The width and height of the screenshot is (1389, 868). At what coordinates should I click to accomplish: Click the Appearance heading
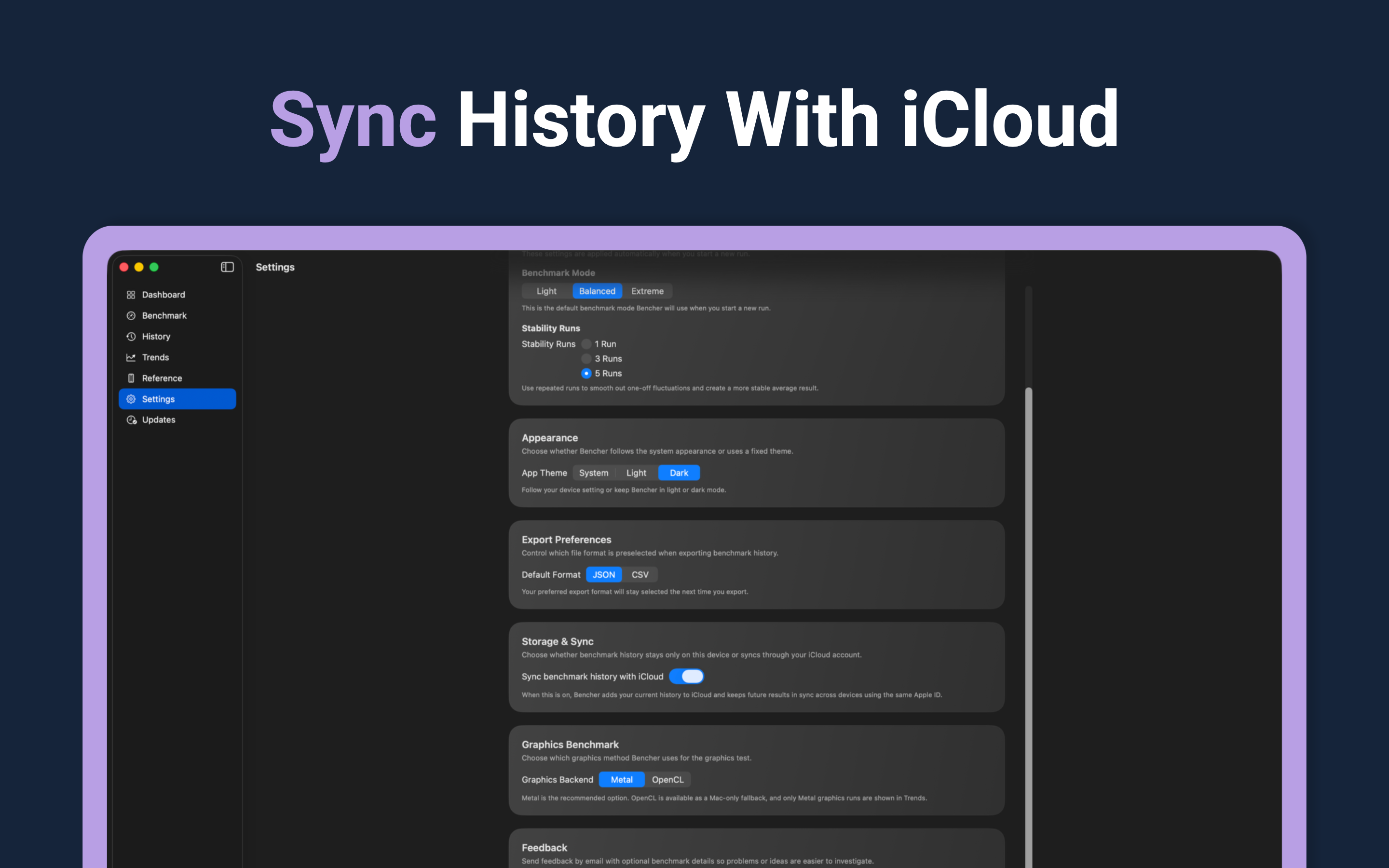[x=550, y=438]
